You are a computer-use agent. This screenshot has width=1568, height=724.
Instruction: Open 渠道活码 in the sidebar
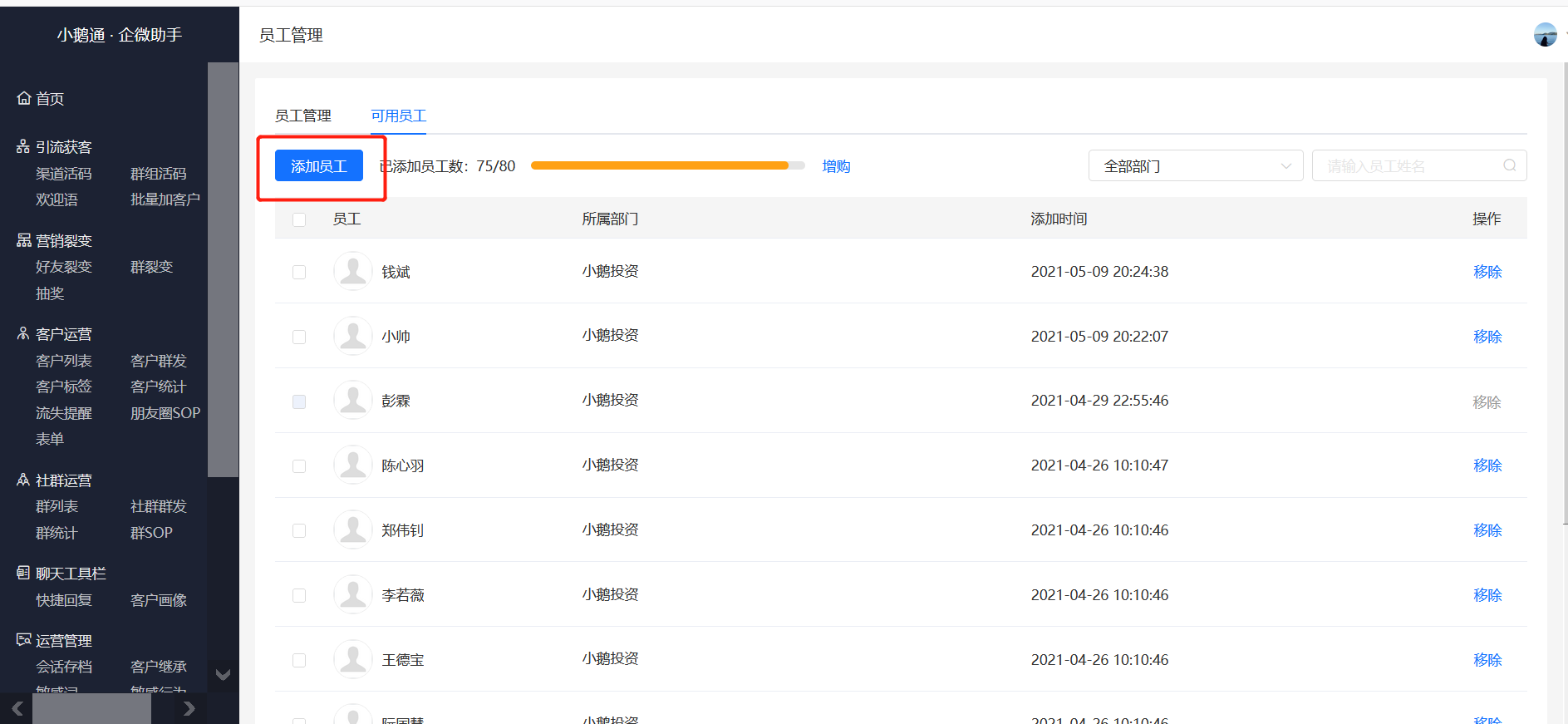click(x=64, y=173)
